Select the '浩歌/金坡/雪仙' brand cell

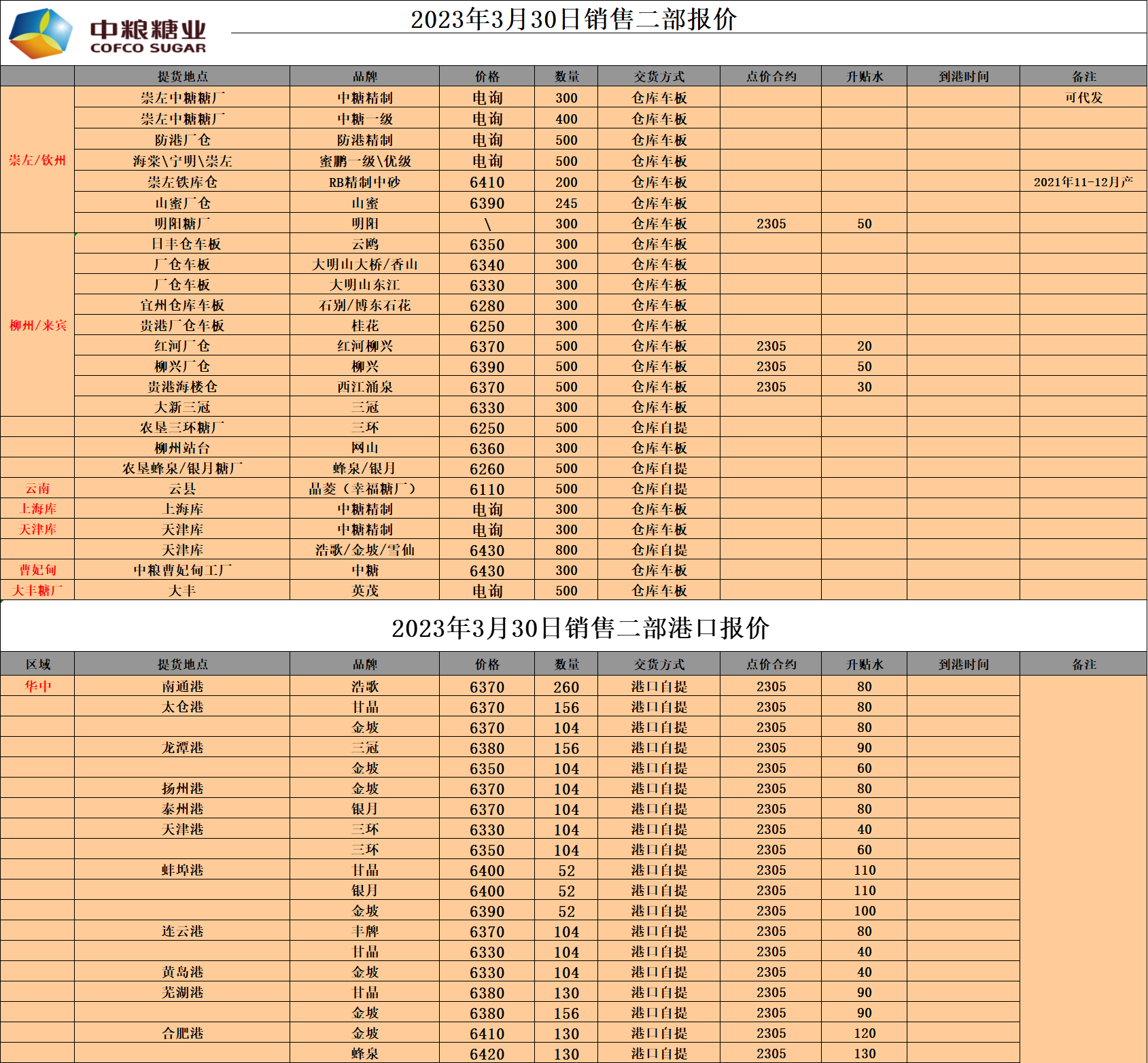(x=364, y=550)
